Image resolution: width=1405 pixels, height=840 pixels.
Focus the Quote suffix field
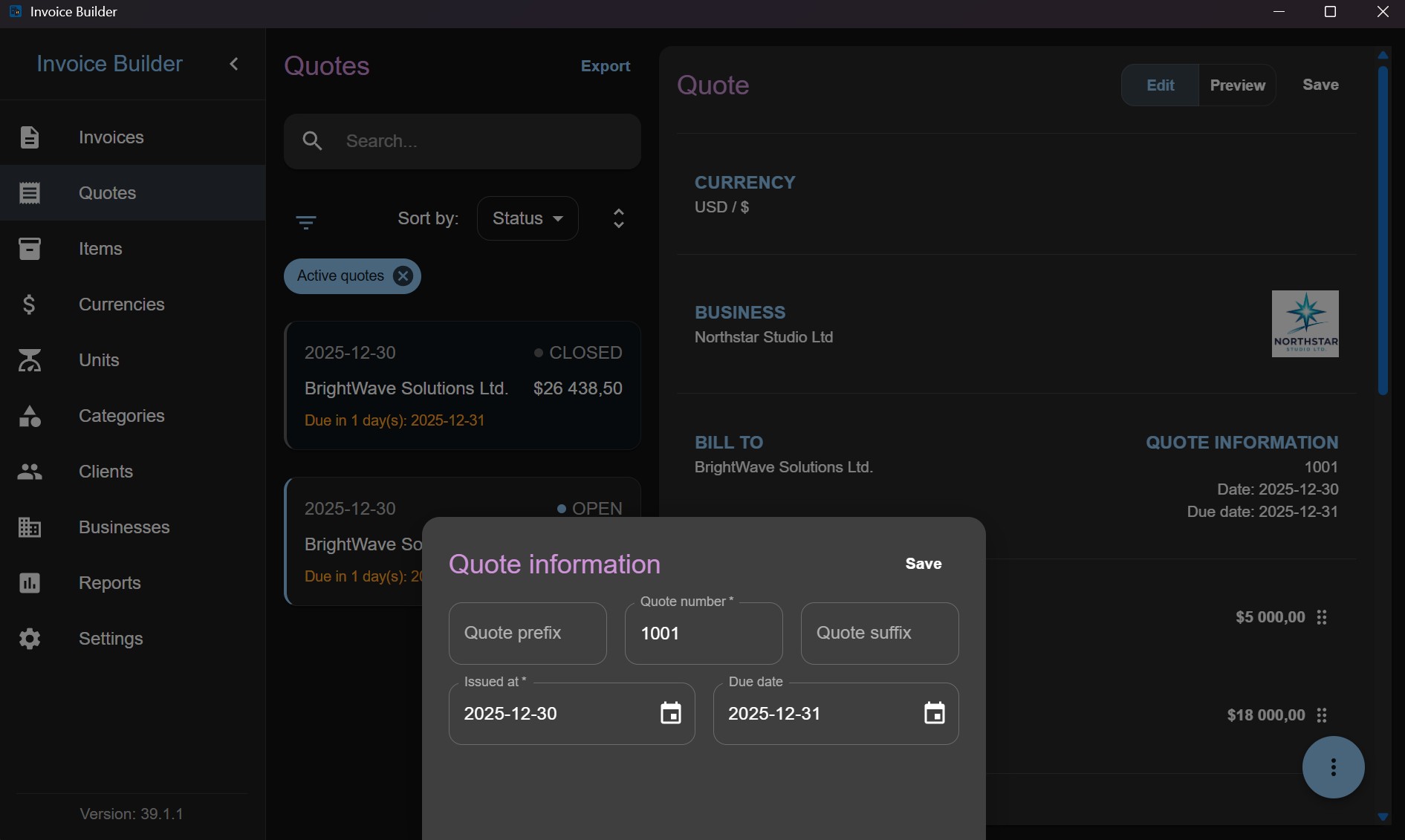(x=880, y=634)
